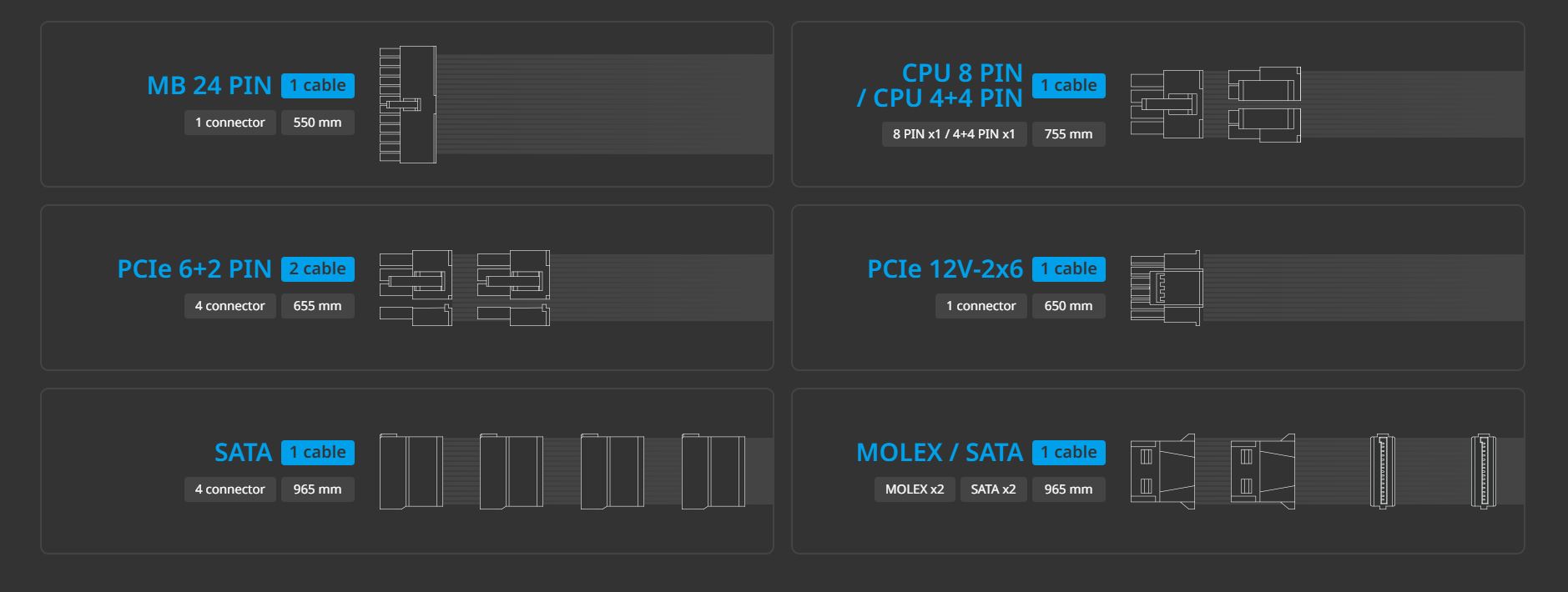1568x592 pixels.
Task: Select the first PCIe 6+2 PIN connector drawing
Action: (x=416, y=288)
